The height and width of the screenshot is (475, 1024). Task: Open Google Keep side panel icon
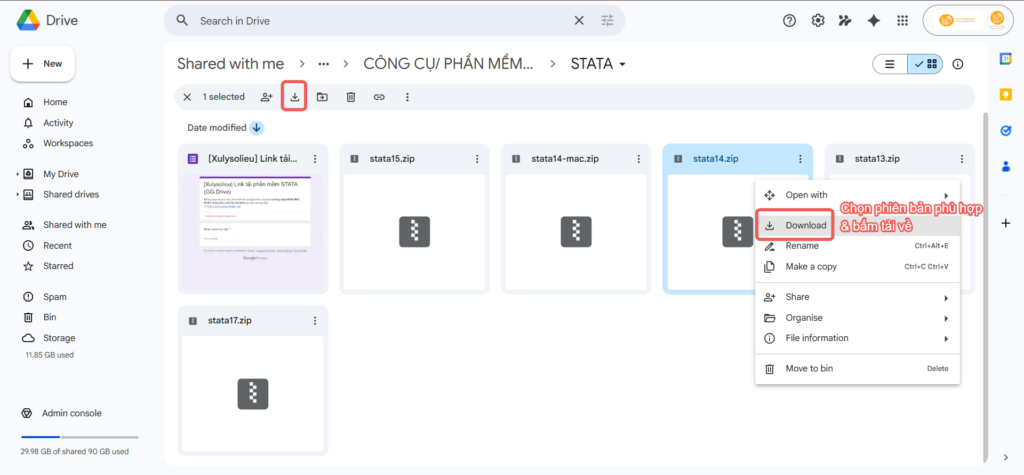tap(1006, 95)
